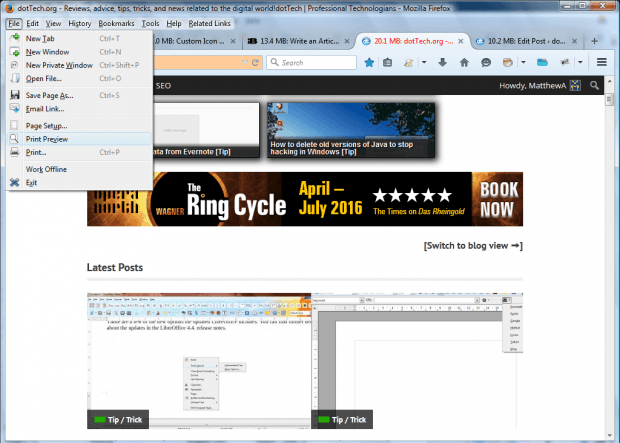The image size is (620, 443).
Task: Click the blue bookmark star icon
Action: [x=369, y=62]
